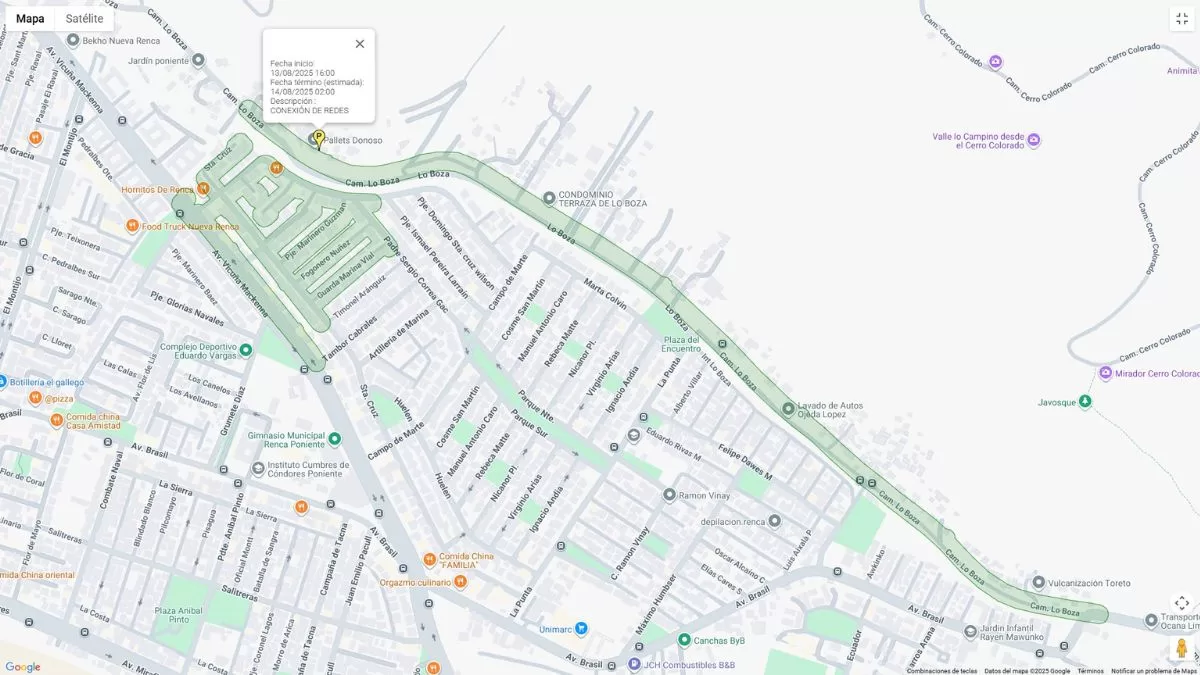
Task: Click the Vulcanización Toreto location pin
Action: [1039, 582]
